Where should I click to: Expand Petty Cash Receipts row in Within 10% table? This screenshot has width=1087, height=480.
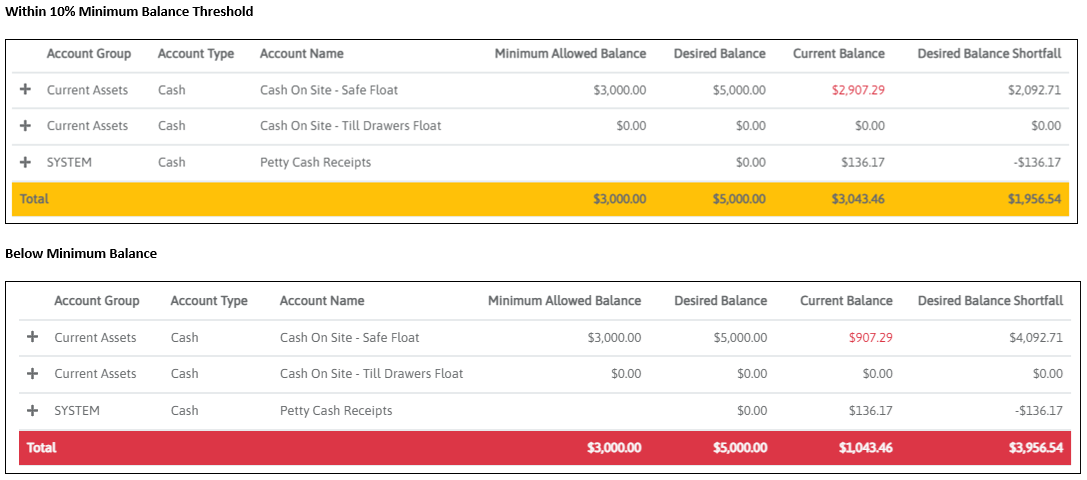pyautogui.click(x=26, y=162)
